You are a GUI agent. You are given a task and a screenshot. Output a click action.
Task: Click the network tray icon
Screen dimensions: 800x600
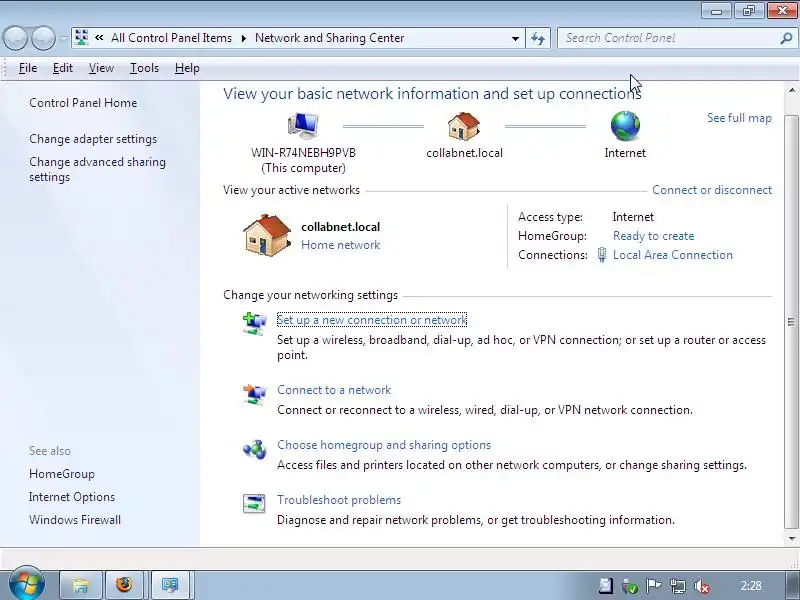[x=678, y=586]
